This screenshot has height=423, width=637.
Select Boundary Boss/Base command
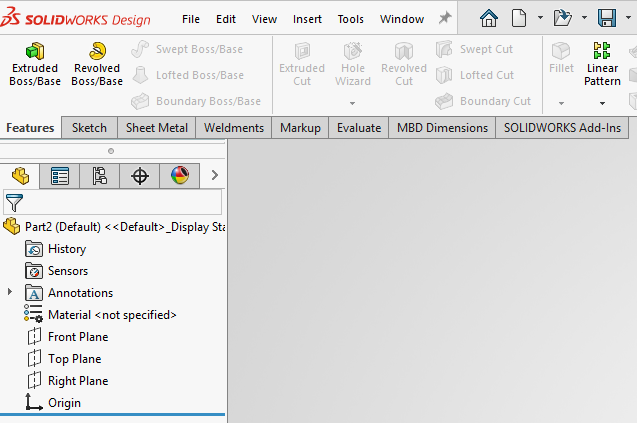click(x=196, y=101)
